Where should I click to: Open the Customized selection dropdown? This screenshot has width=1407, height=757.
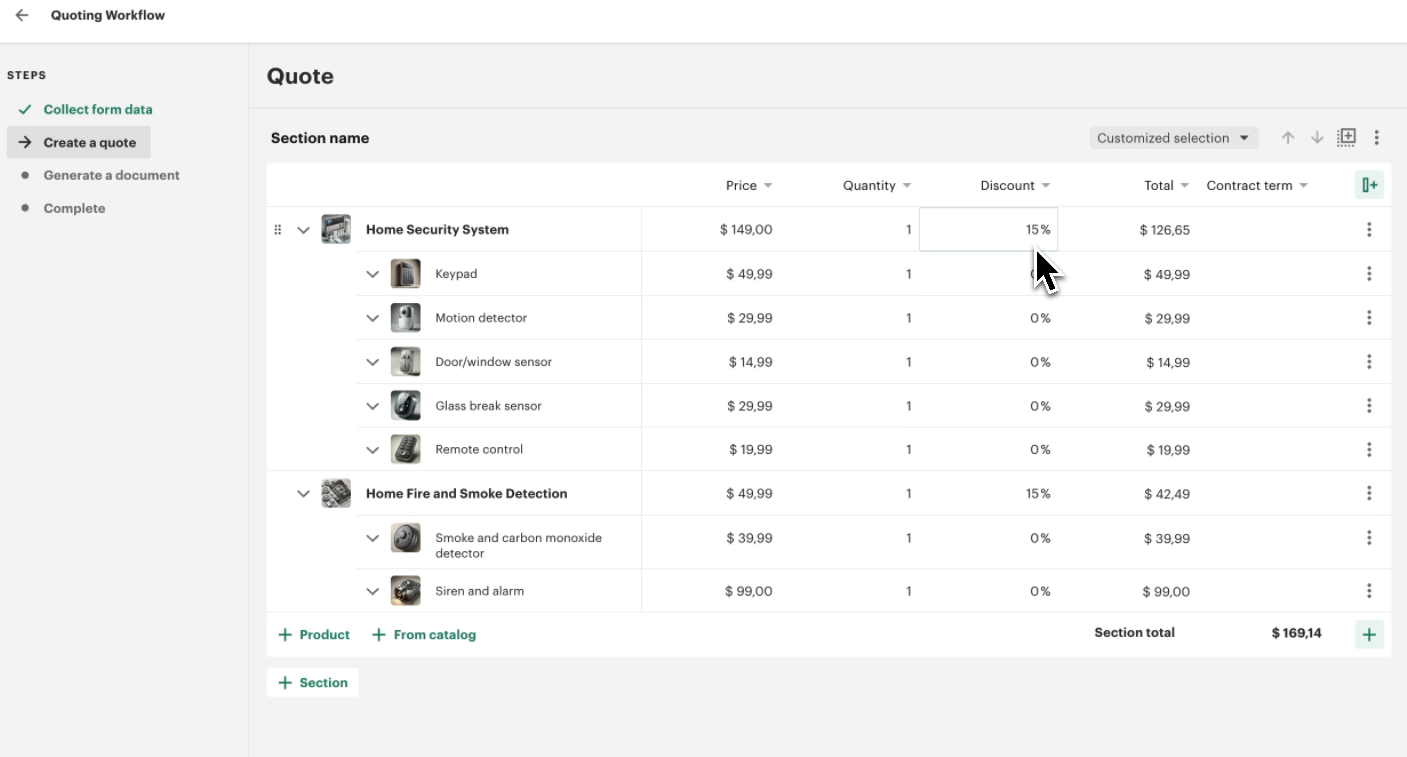pyautogui.click(x=1172, y=138)
